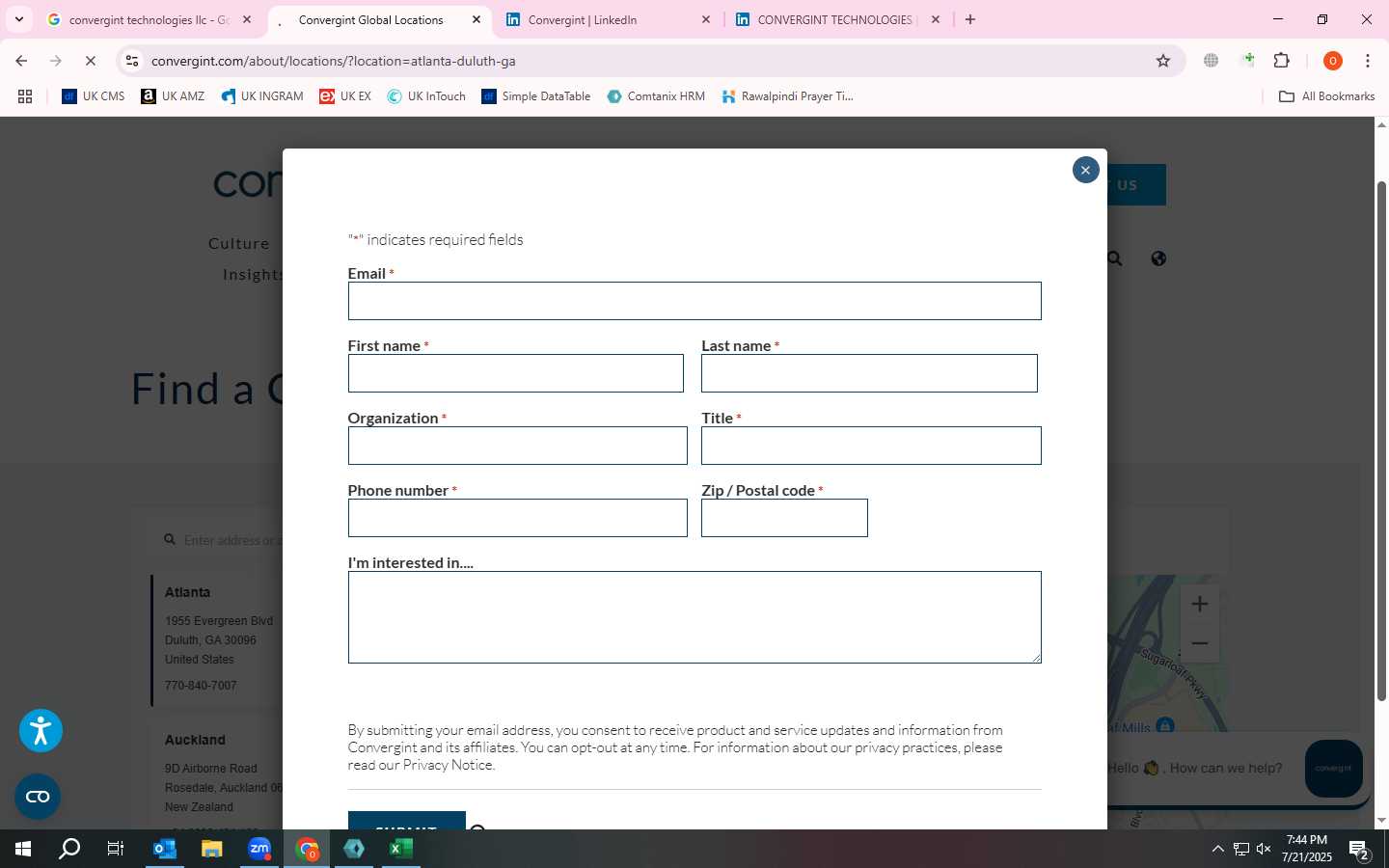The image size is (1389, 868).
Task: Open the tab search dropdown arrow
Action: 18,19
